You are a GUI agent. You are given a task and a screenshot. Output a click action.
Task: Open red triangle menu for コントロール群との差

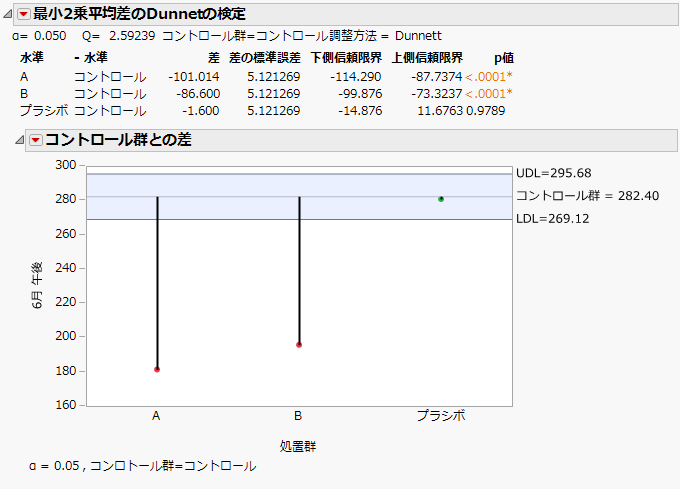coord(36,140)
